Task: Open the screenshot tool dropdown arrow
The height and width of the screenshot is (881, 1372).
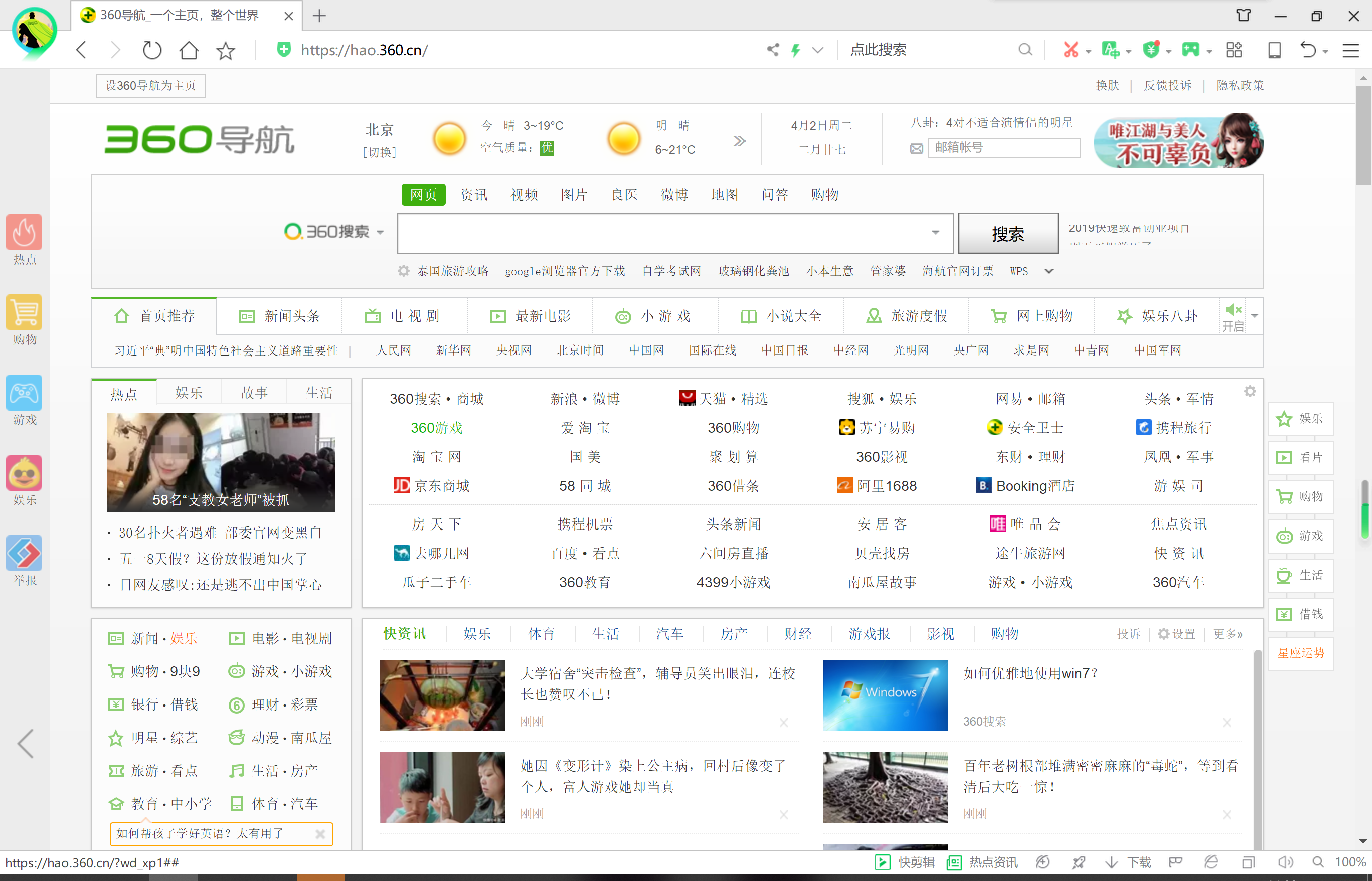Action: pyautogui.click(x=1088, y=52)
